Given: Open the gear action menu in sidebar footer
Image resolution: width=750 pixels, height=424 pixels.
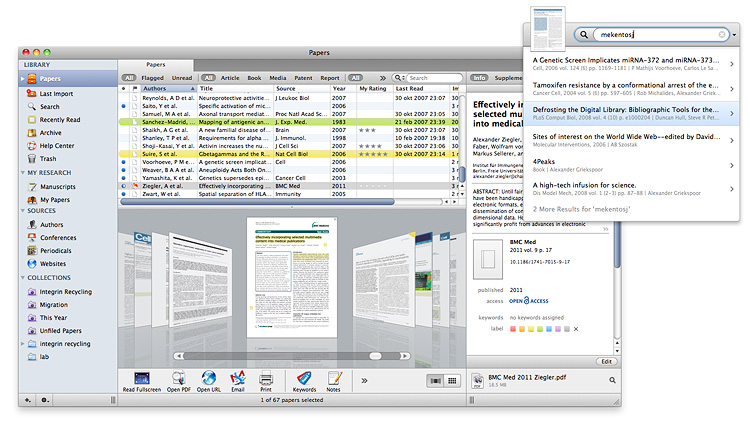Looking at the screenshot, I should (44, 400).
